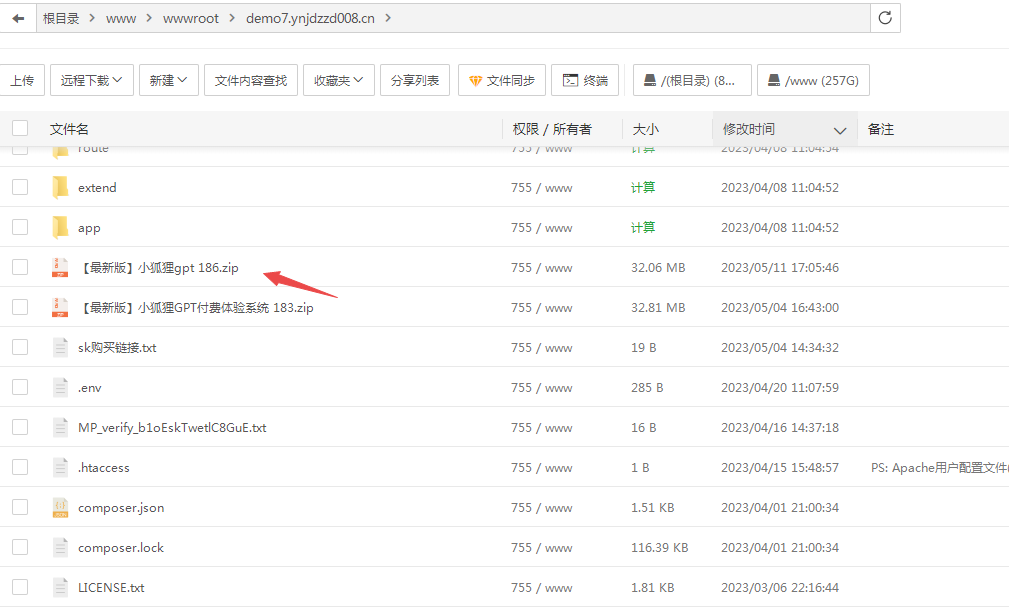The width and height of the screenshot is (1009, 613).
Task: Open the 远程下载 dropdown
Action: tap(92, 81)
